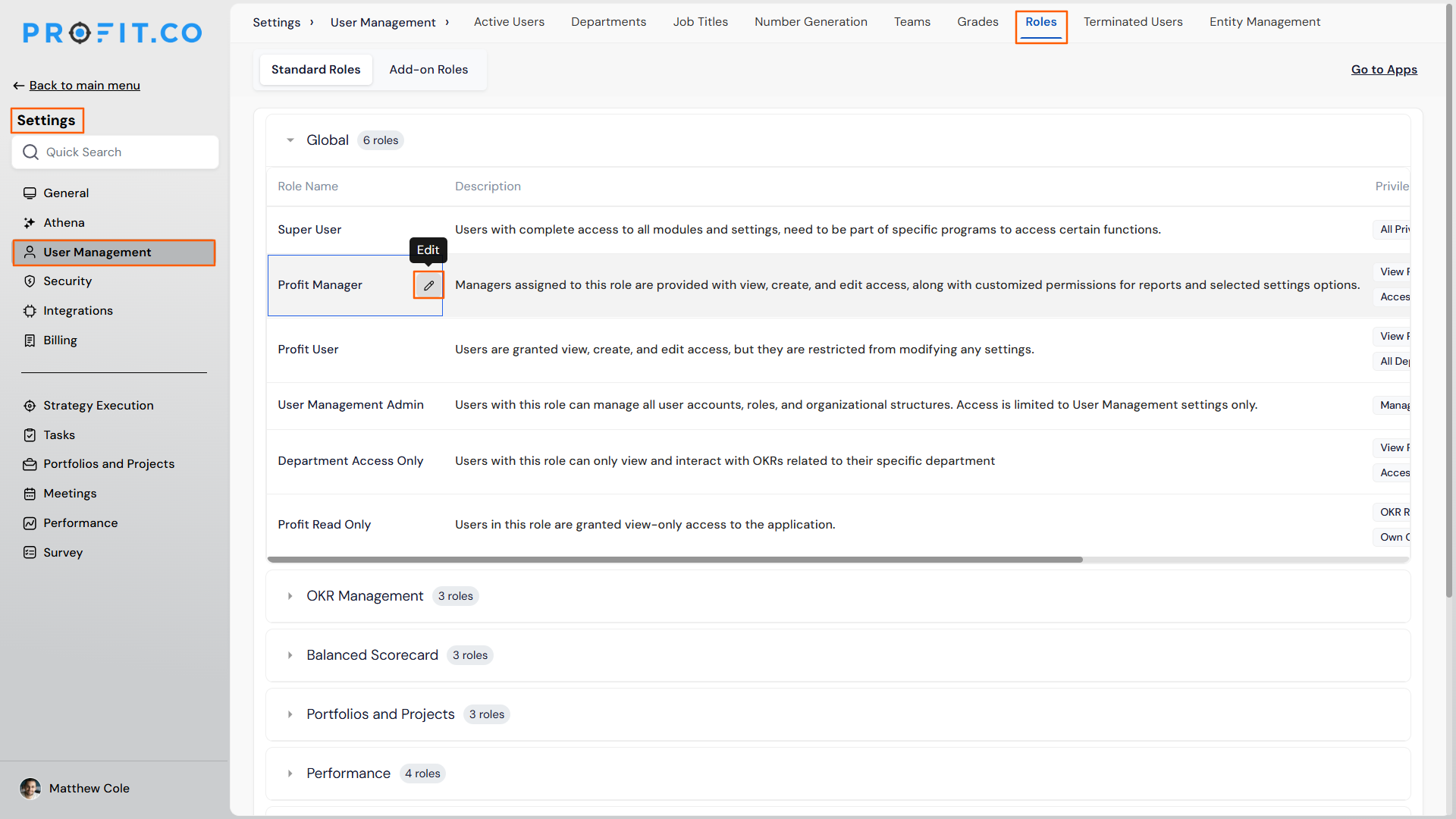This screenshot has height=819, width=1456.
Task: Click the General monitor icon
Action: click(30, 193)
